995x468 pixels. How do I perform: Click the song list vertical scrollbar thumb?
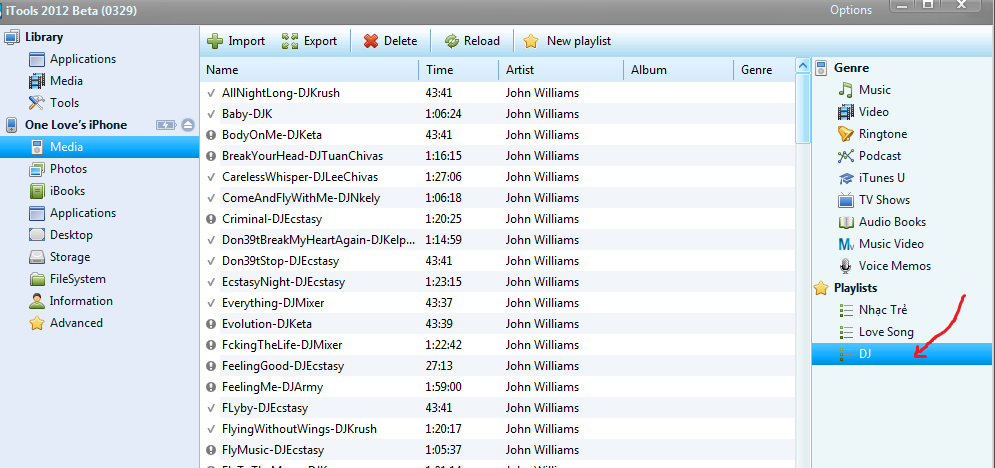pos(803,108)
